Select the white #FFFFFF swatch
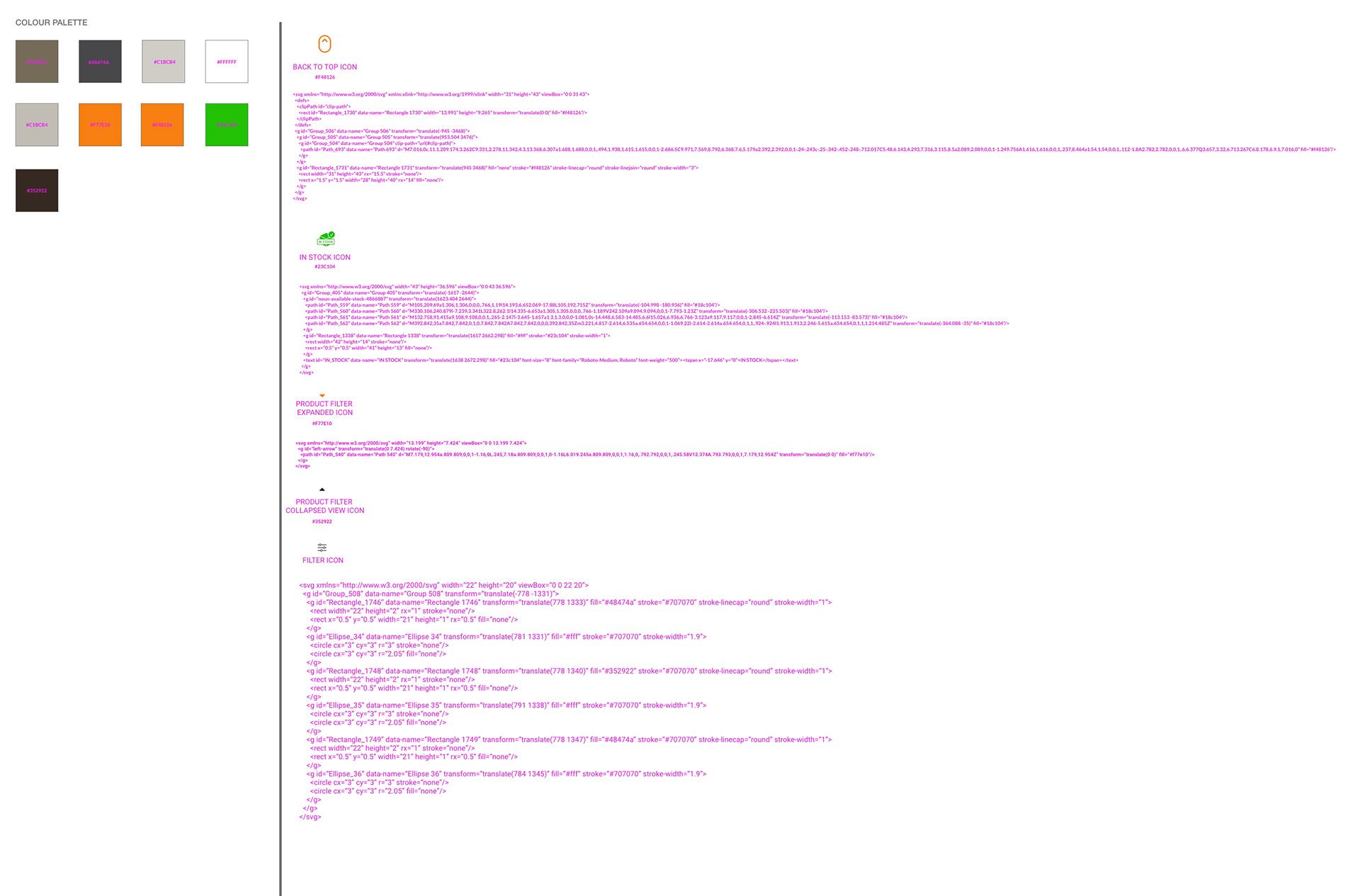This screenshot has height=896, width=1360. 227,62
